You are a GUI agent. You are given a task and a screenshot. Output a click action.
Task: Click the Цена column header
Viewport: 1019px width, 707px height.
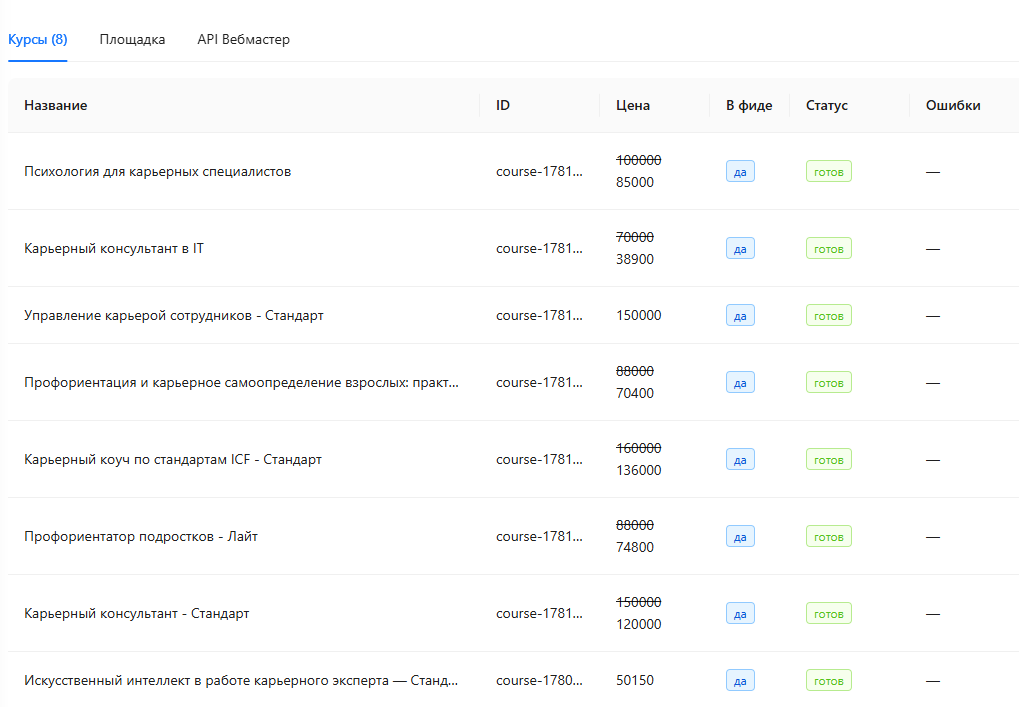pos(633,105)
